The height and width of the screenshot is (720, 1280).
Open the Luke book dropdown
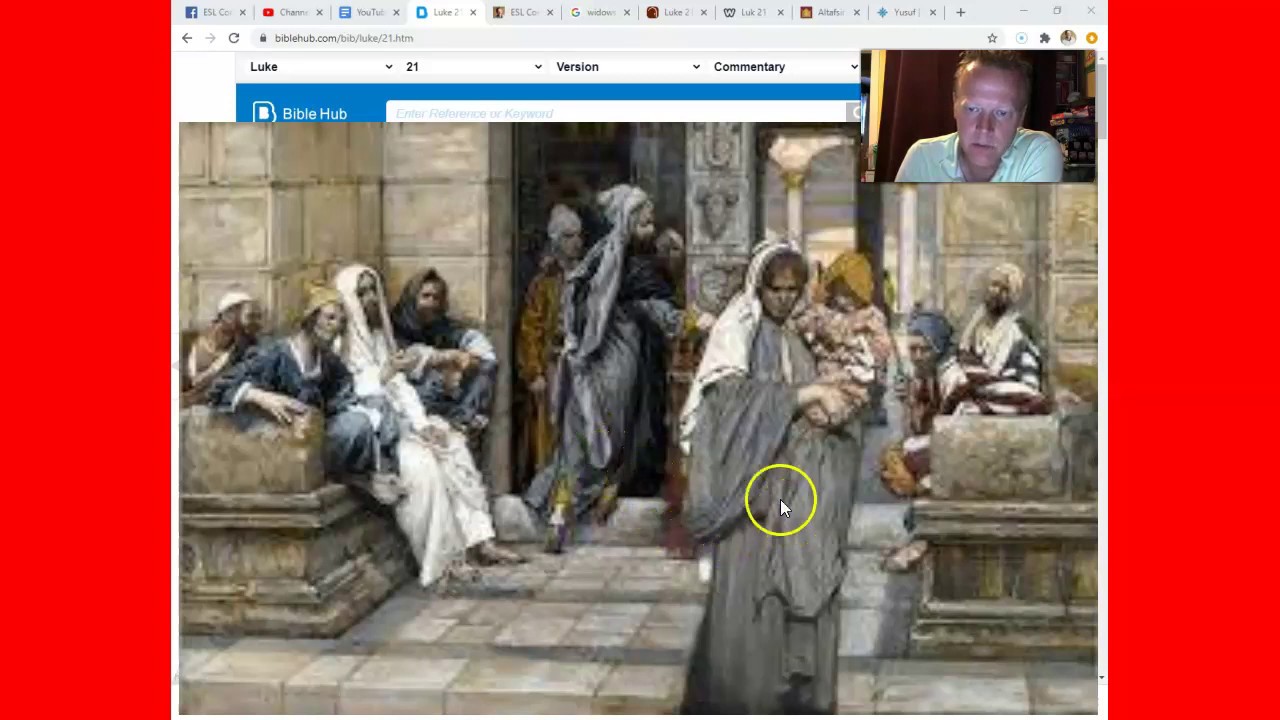tap(320, 67)
